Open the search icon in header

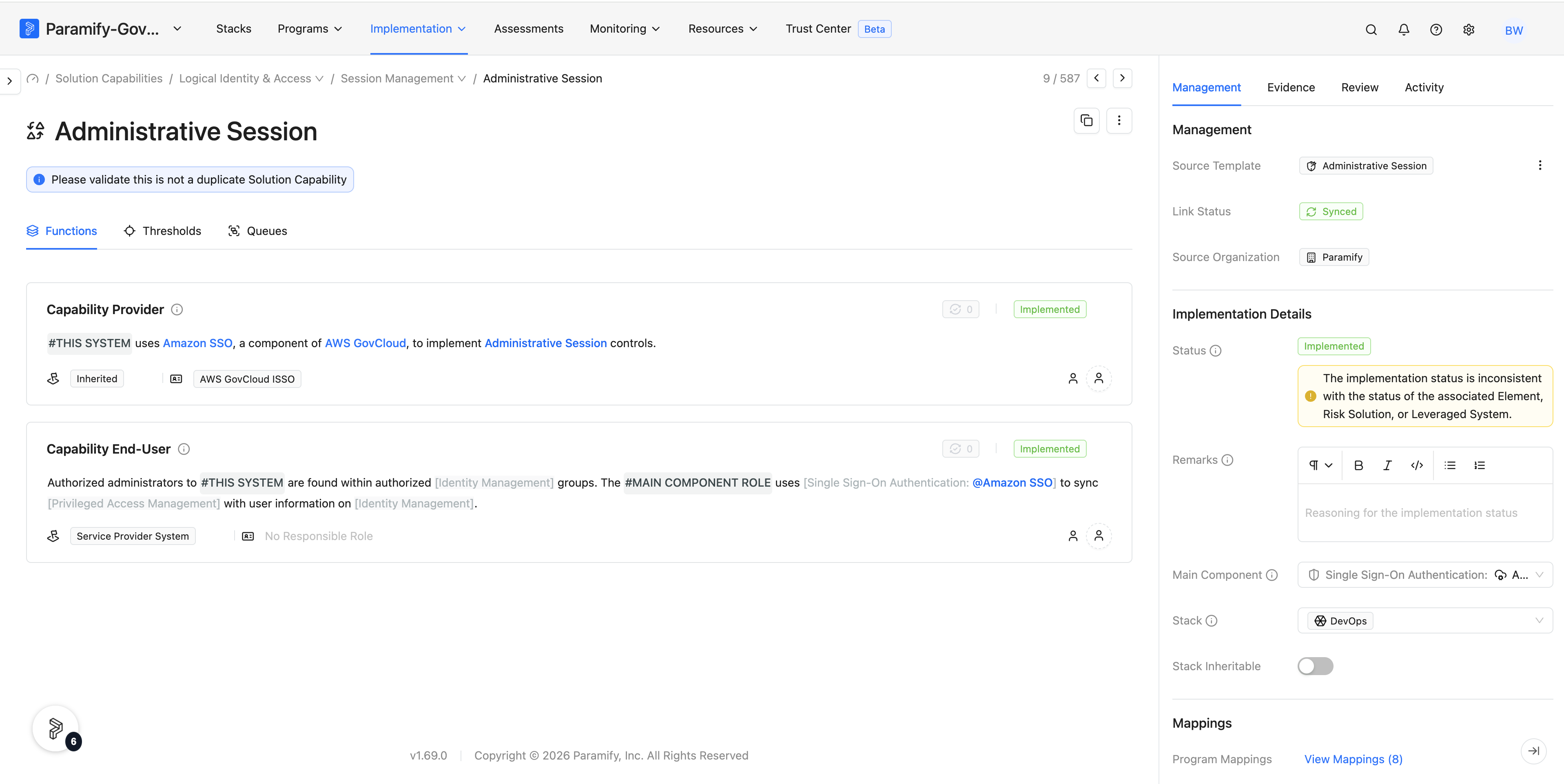pos(1371,30)
